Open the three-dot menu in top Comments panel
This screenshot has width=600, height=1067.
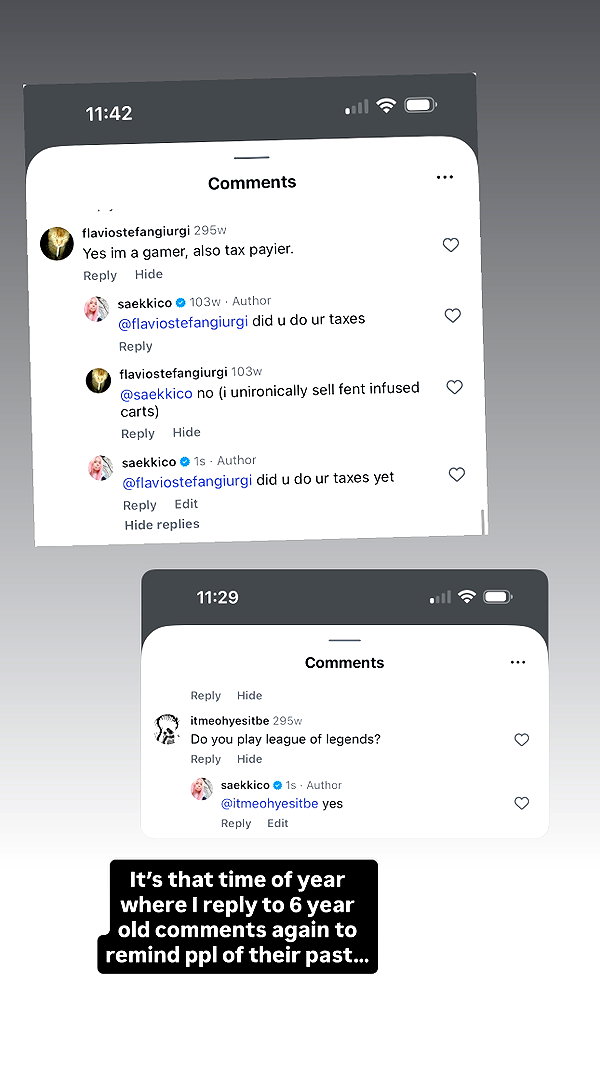[x=445, y=177]
